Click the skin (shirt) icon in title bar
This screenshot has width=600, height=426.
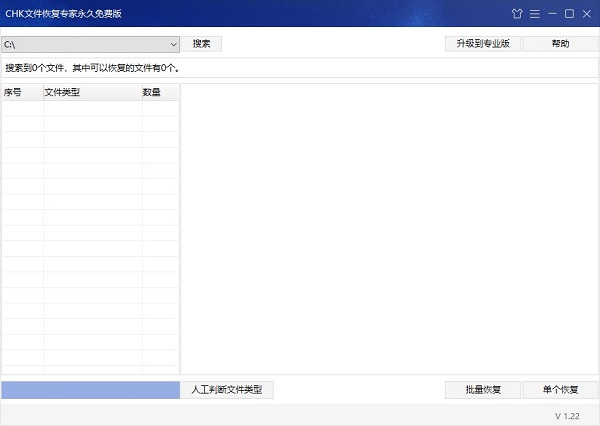click(x=517, y=13)
